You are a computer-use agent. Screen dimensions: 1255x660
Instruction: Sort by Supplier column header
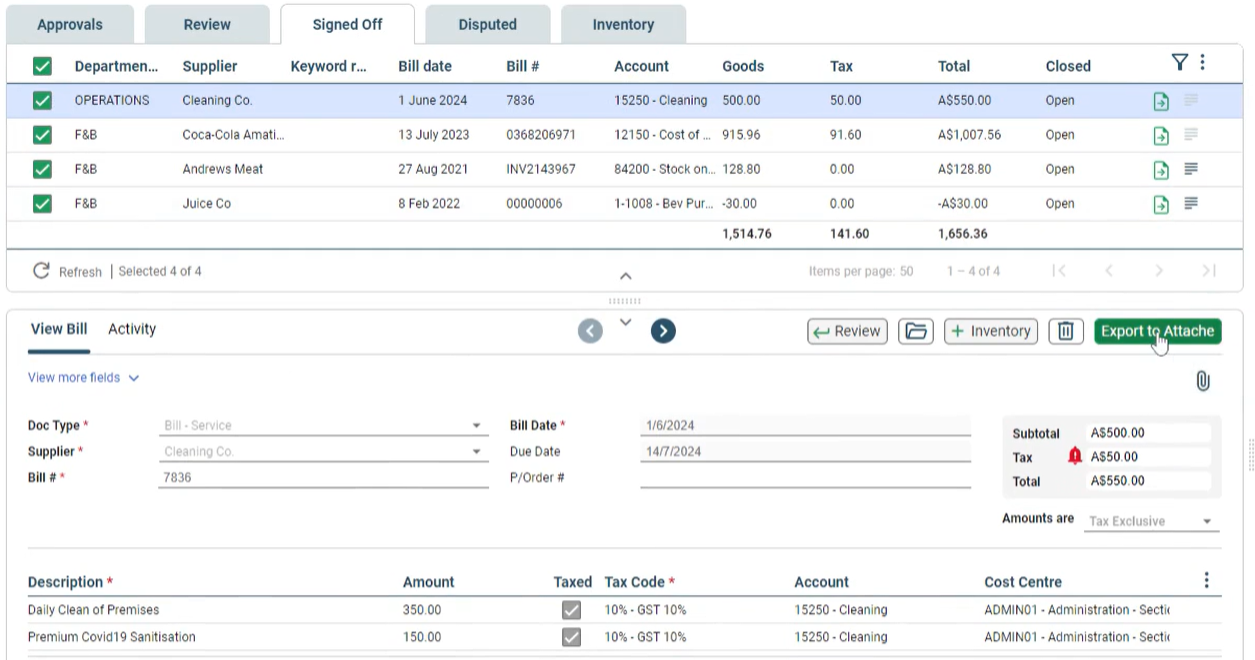point(210,66)
